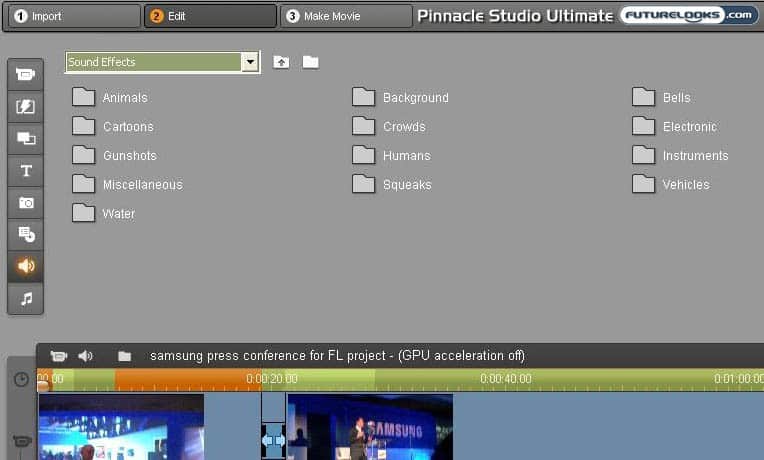Screen dimensions: 764x460
Task: Browse for a sound effects folder
Action: pyautogui.click(x=311, y=62)
